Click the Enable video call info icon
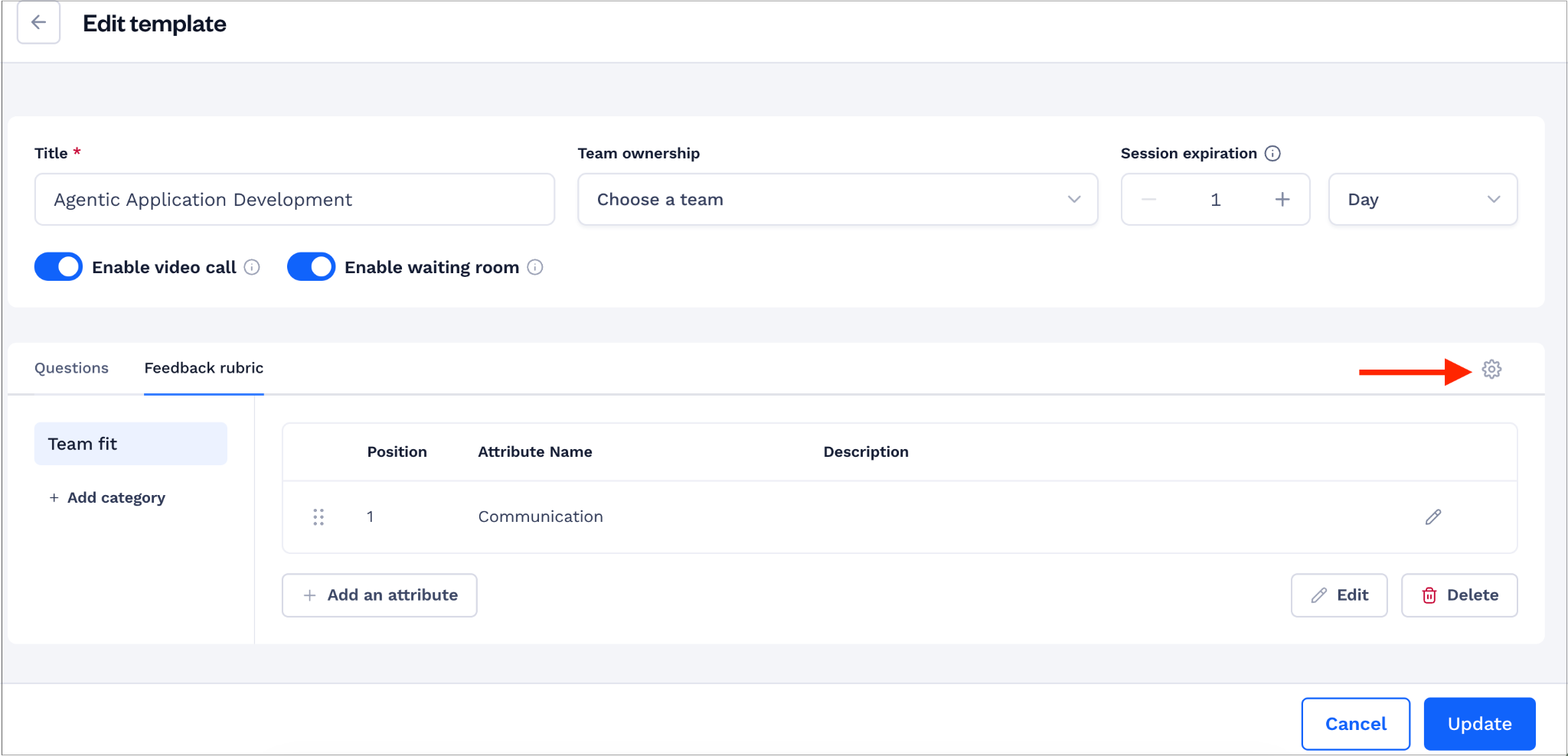Viewport: 1568px width, 756px height. 252,267
